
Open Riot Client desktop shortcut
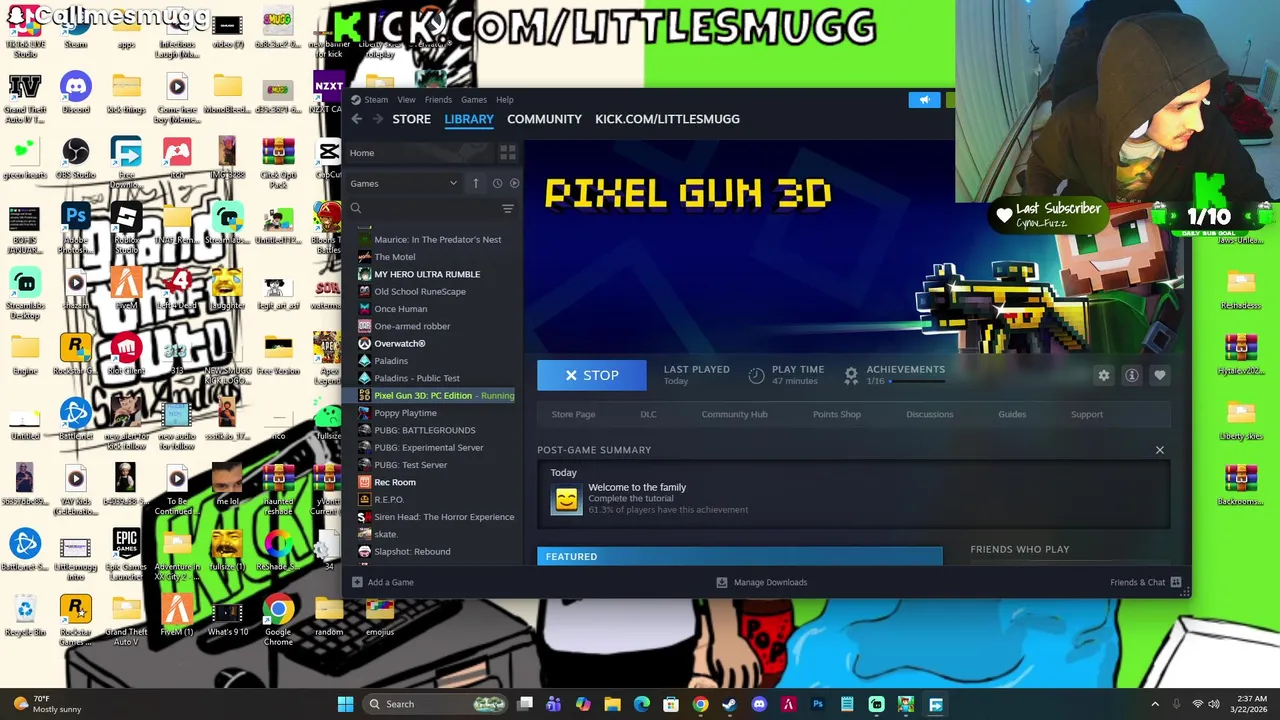tap(126, 356)
